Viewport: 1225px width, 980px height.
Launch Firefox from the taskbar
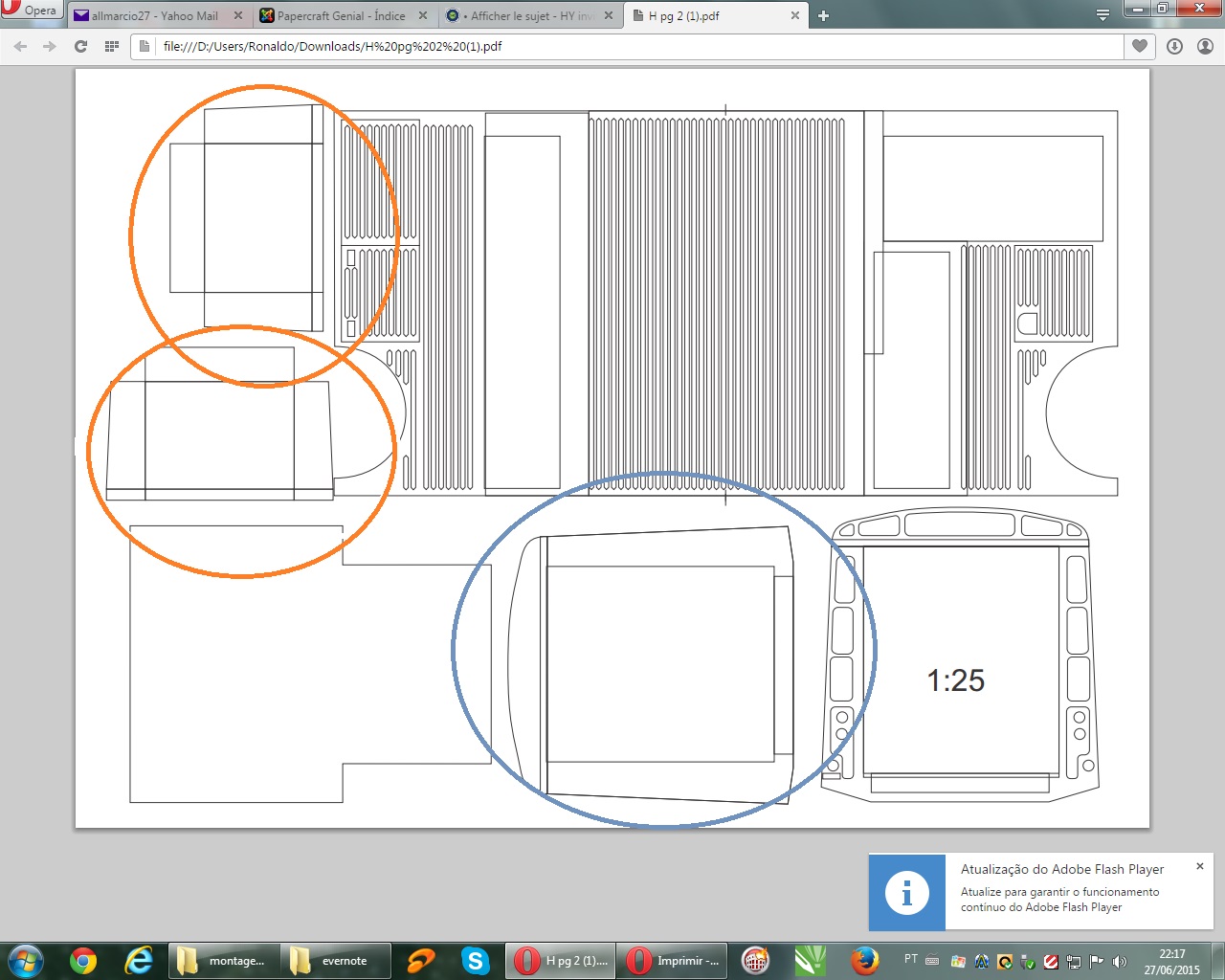(865, 960)
